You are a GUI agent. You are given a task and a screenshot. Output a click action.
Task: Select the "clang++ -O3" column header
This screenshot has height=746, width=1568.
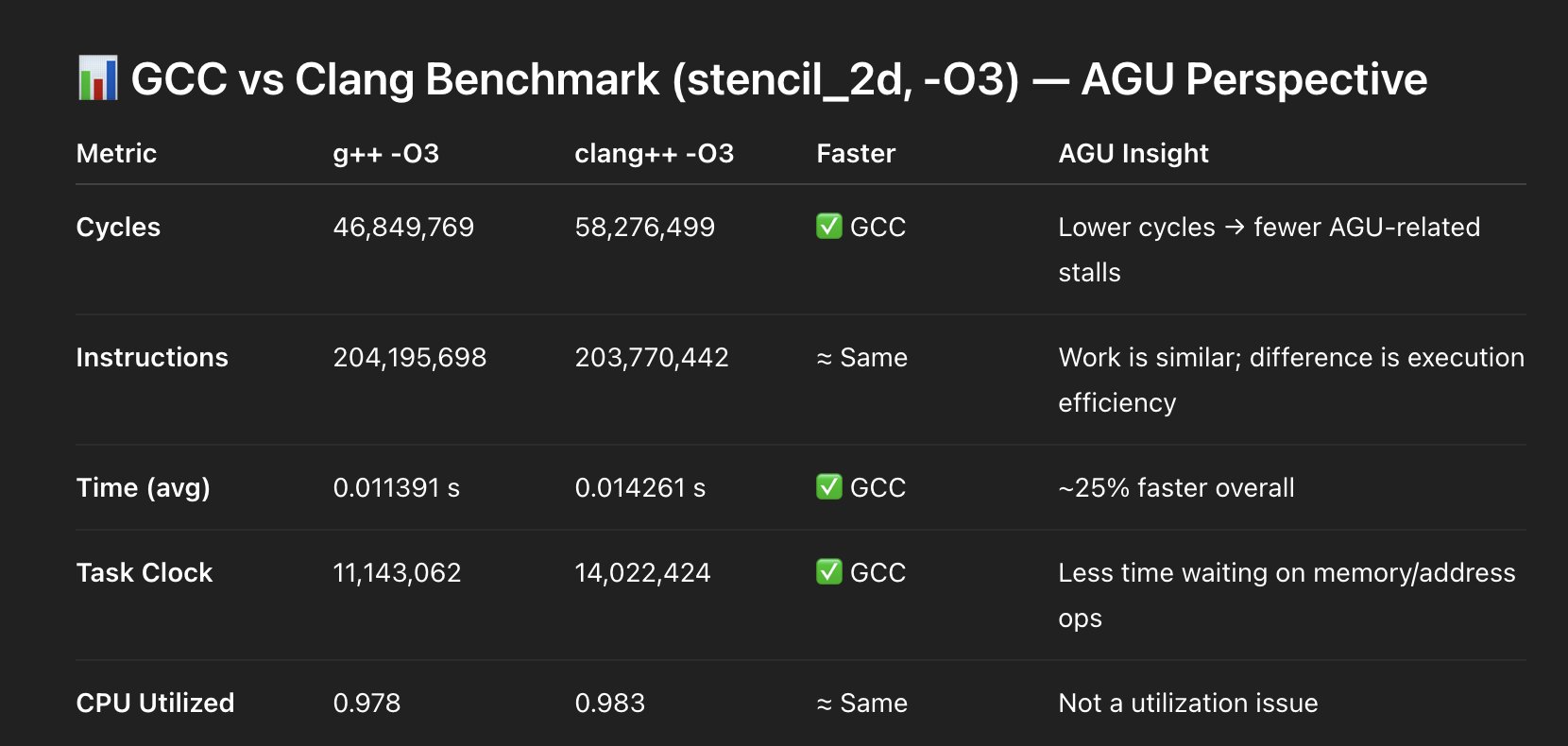pos(654,153)
